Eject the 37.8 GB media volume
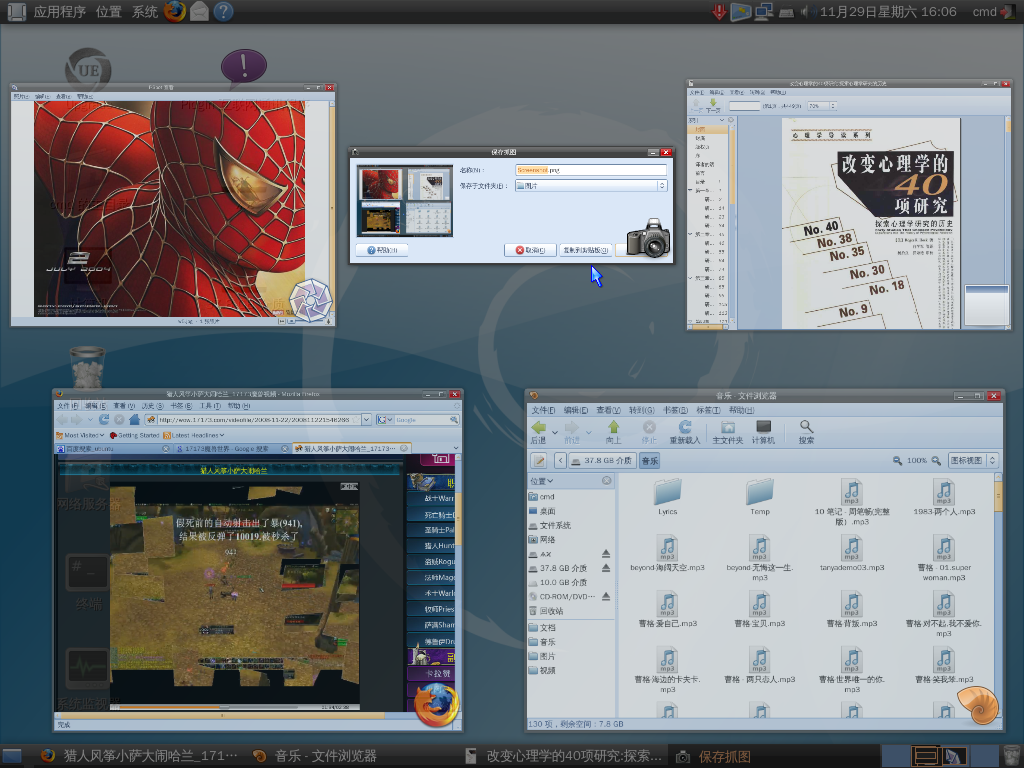This screenshot has height=768, width=1024. 606,568
